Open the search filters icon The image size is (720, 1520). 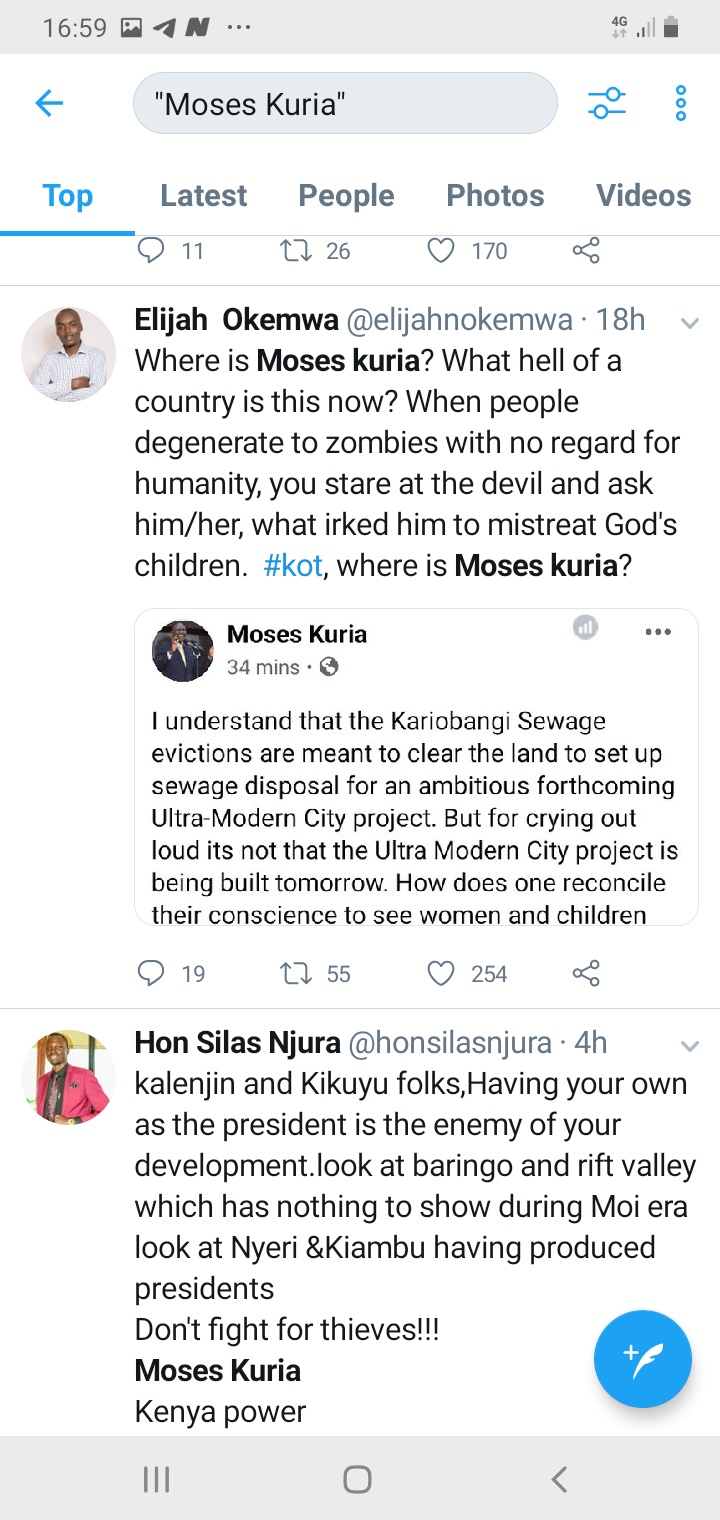[606, 103]
